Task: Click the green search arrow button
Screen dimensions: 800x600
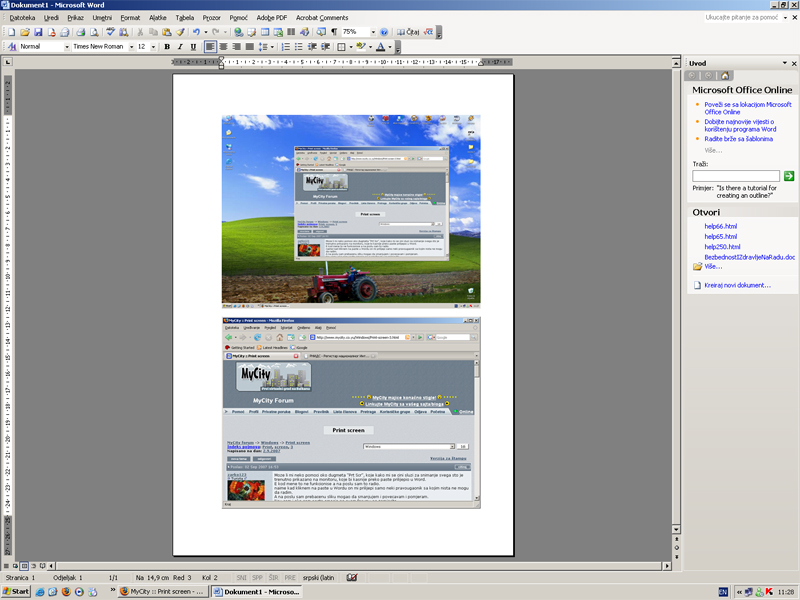Action: click(x=788, y=176)
